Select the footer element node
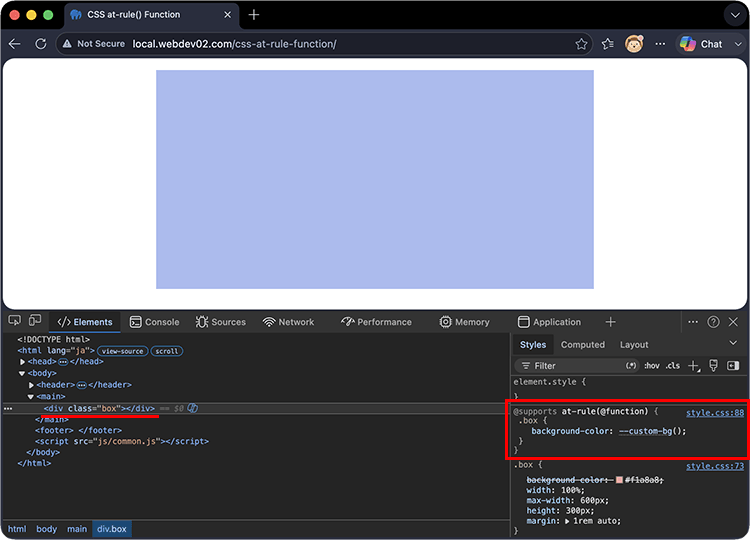This screenshot has width=750, height=540. click(78, 430)
